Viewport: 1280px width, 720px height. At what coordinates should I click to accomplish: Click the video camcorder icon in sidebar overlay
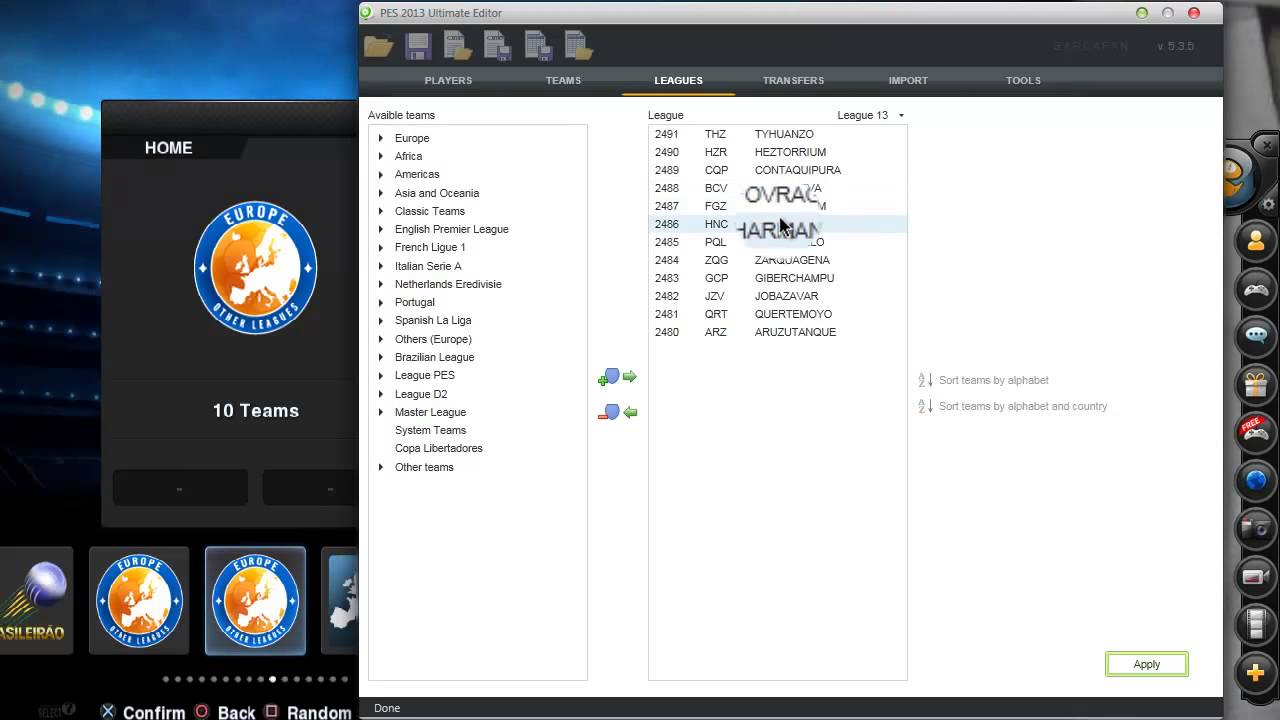1256,576
